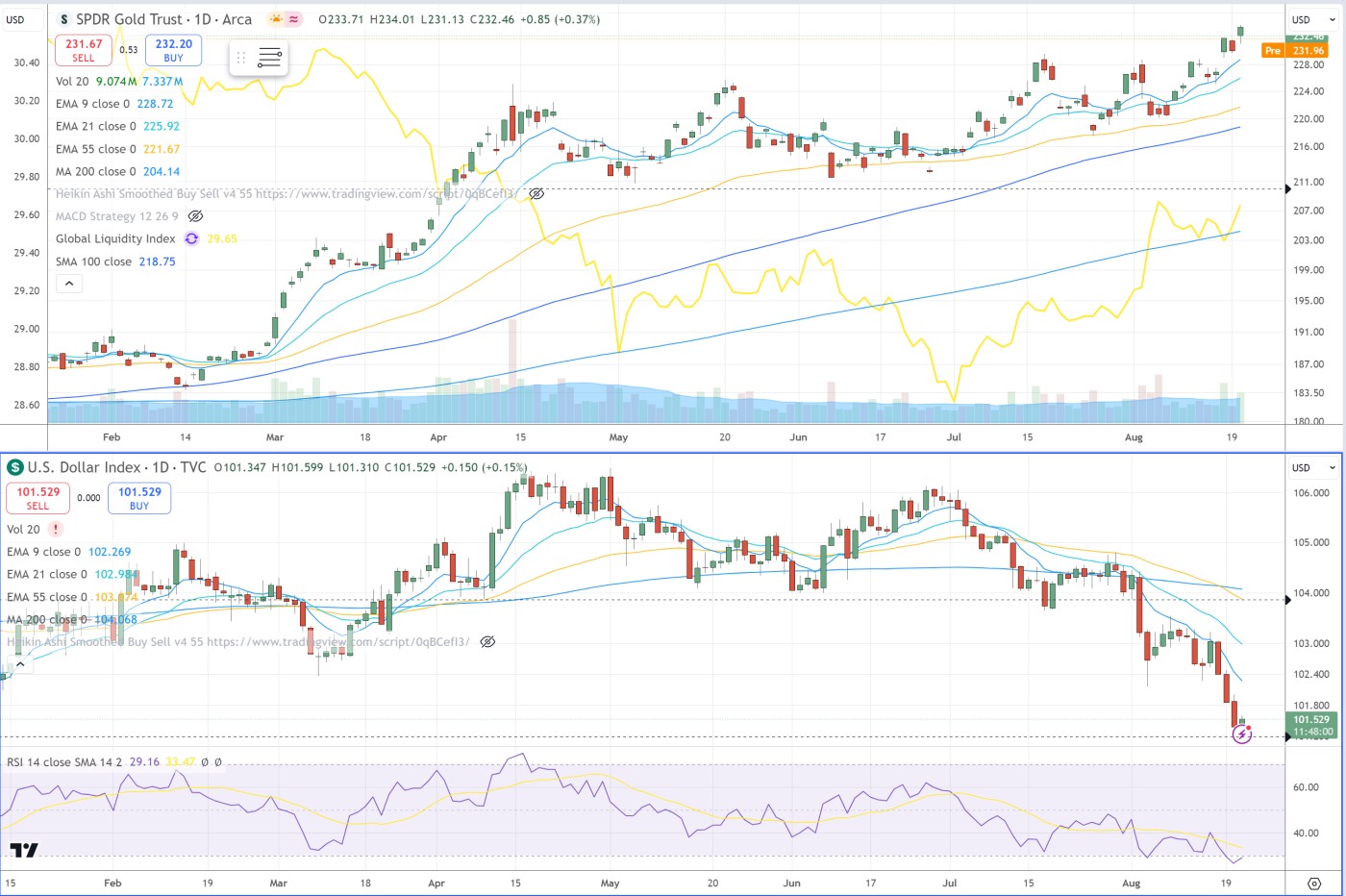Click the orange 231.96 pre-market price tag
This screenshot has height=896, width=1346.
click(x=1309, y=51)
